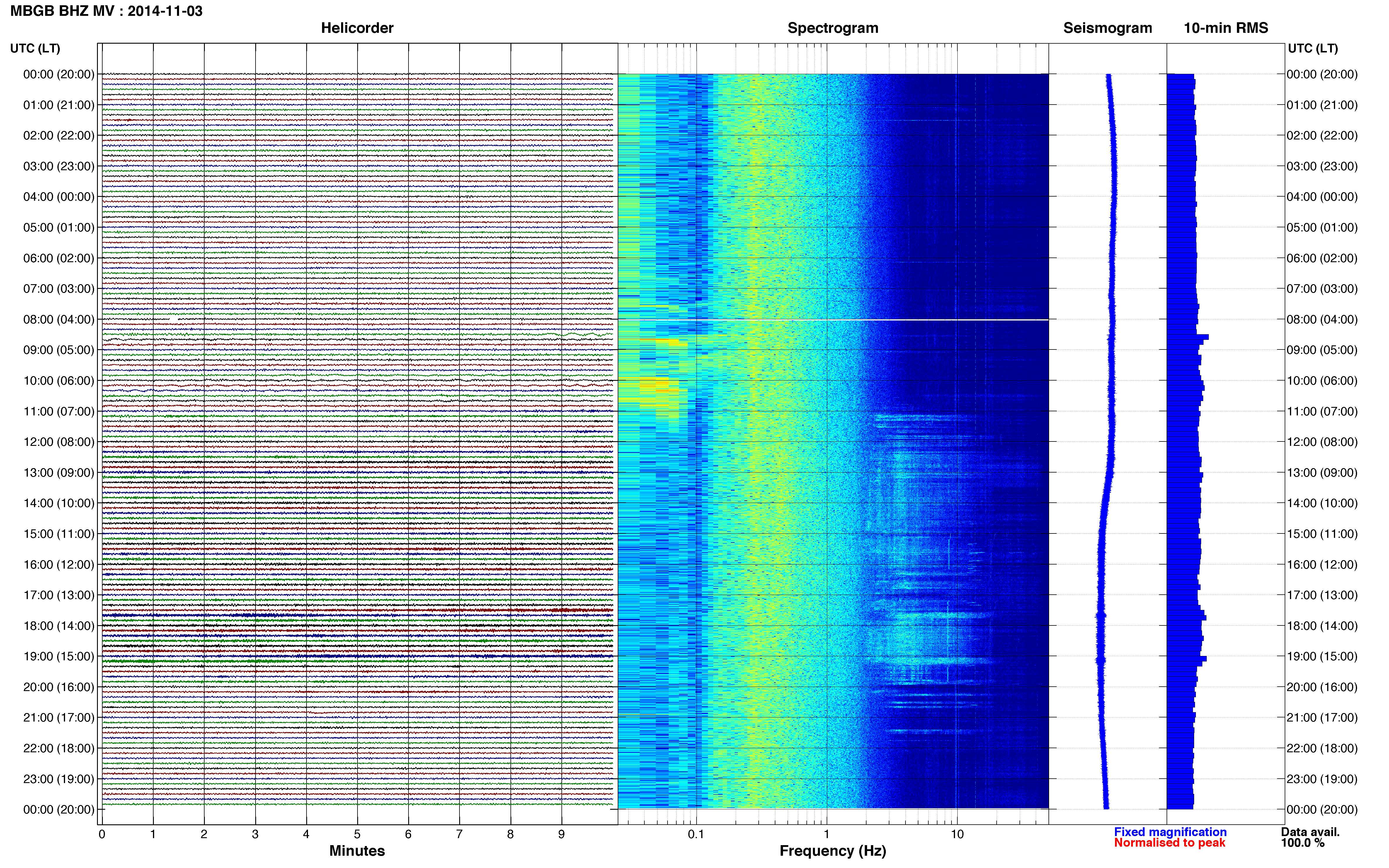Click left time label 19:00 (15:00)
1389x868 pixels.
pyautogui.click(x=59, y=656)
